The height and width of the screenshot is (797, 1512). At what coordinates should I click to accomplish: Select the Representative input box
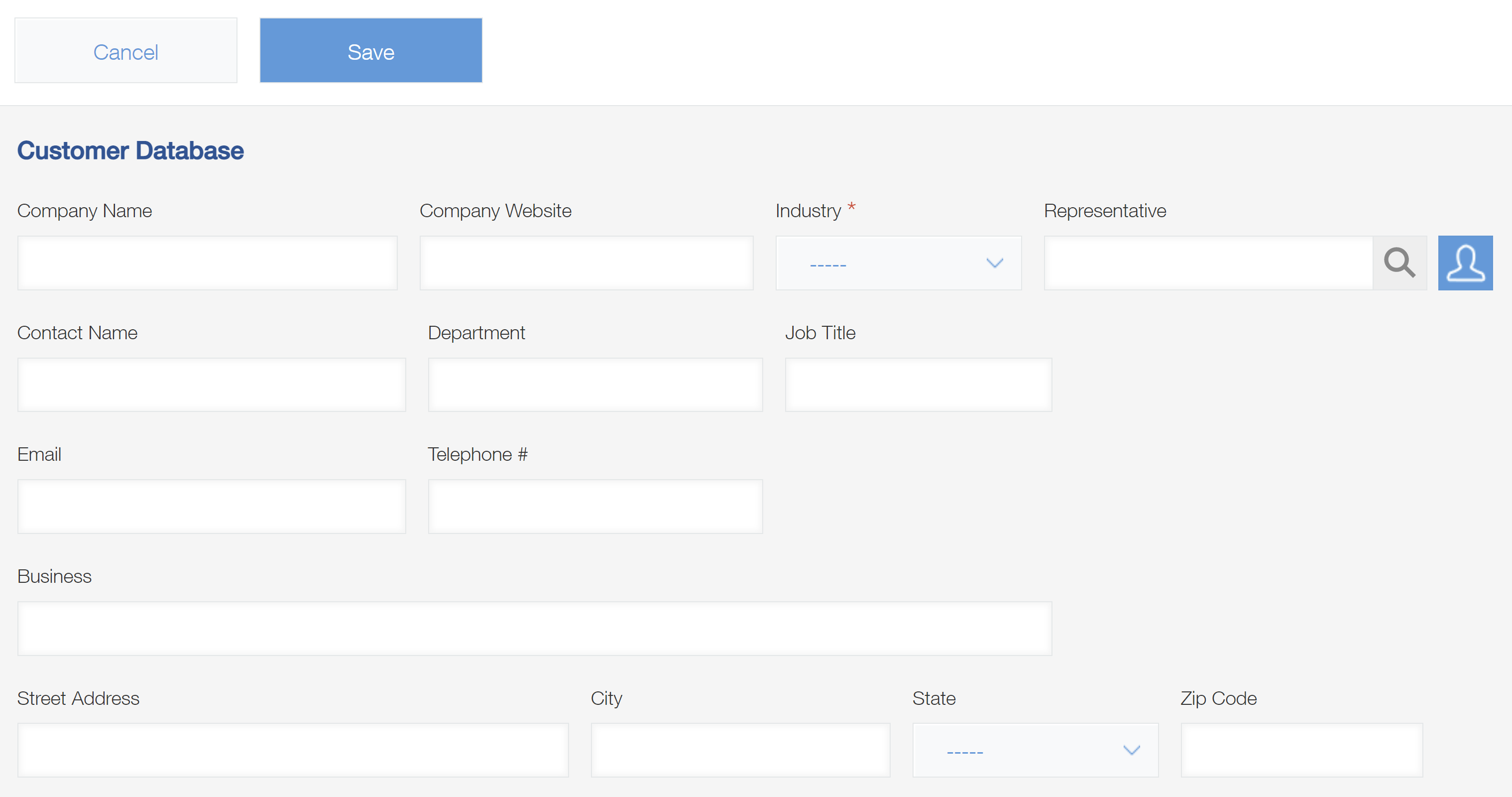[x=1207, y=263]
